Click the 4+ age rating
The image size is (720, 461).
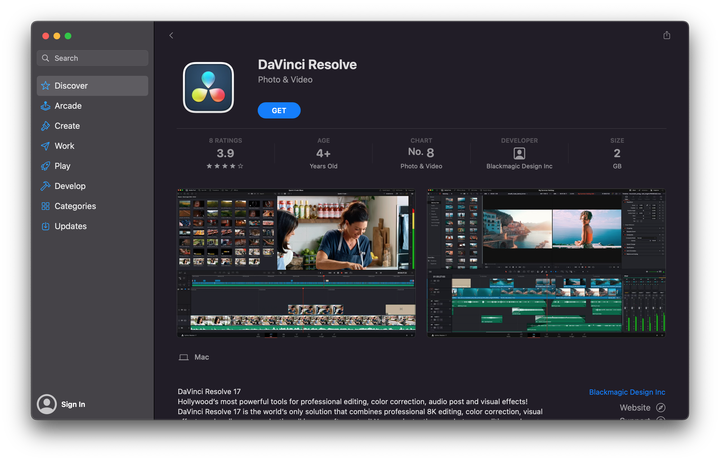[x=323, y=153]
